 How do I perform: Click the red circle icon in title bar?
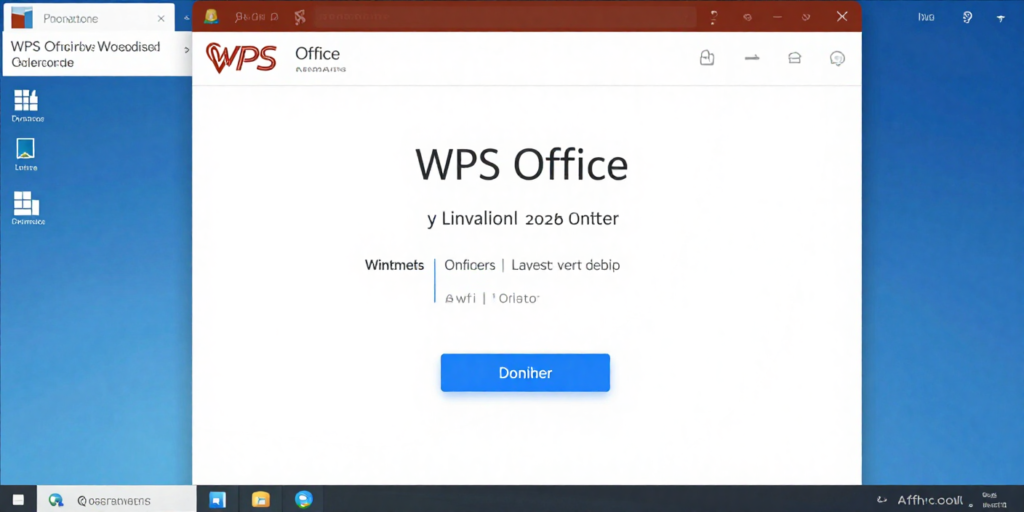(748, 18)
